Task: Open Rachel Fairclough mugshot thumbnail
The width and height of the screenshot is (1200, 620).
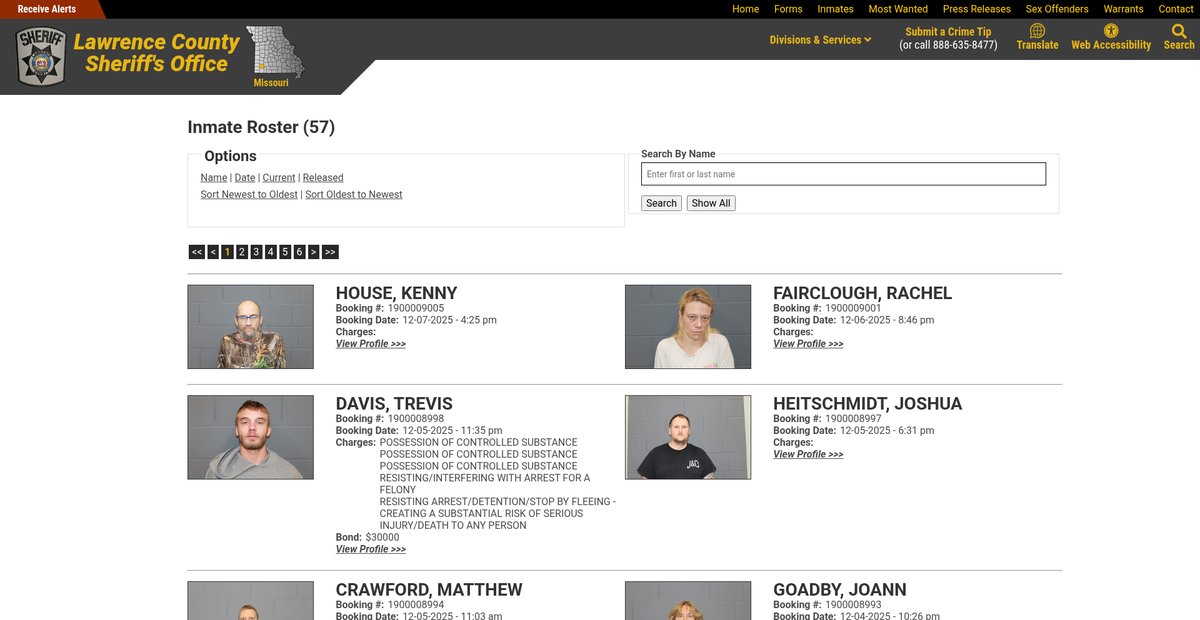Action: point(688,327)
